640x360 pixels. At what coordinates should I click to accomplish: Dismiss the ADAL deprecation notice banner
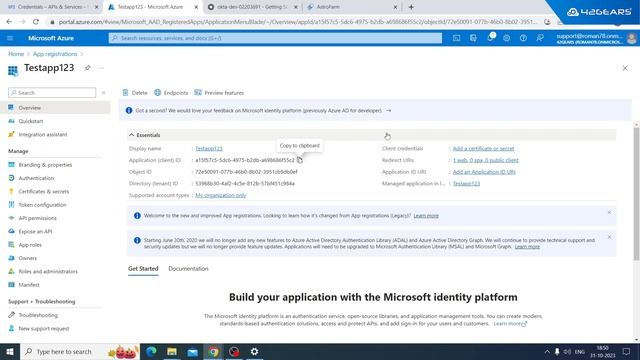tap(609, 237)
